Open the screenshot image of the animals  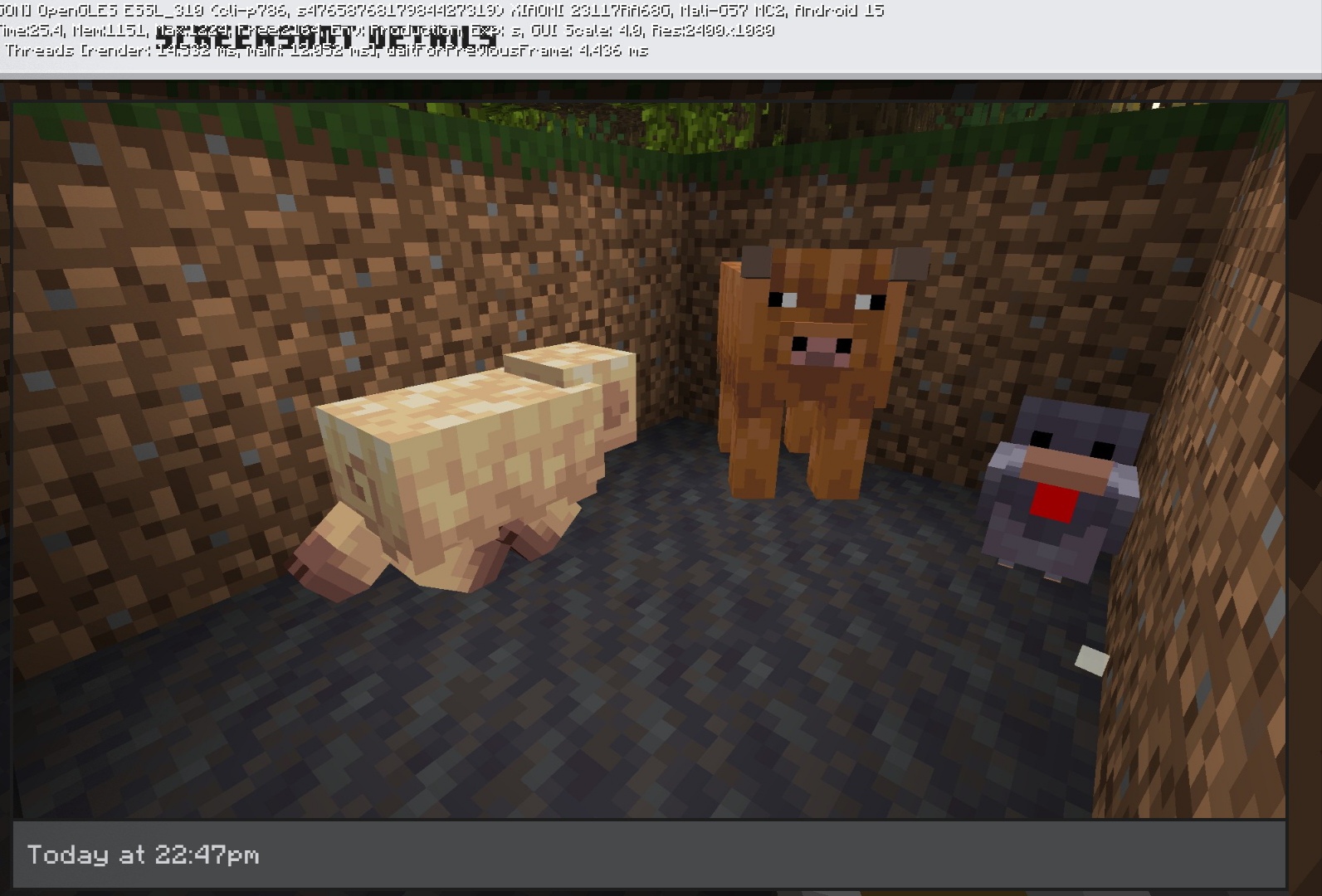coord(649,460)
